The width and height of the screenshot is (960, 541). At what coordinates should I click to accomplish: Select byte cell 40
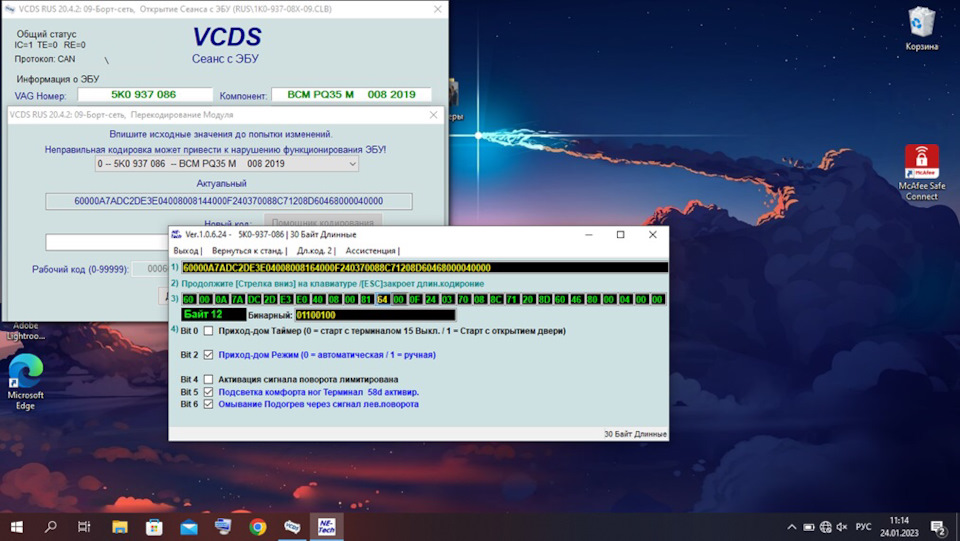(318, 299)
